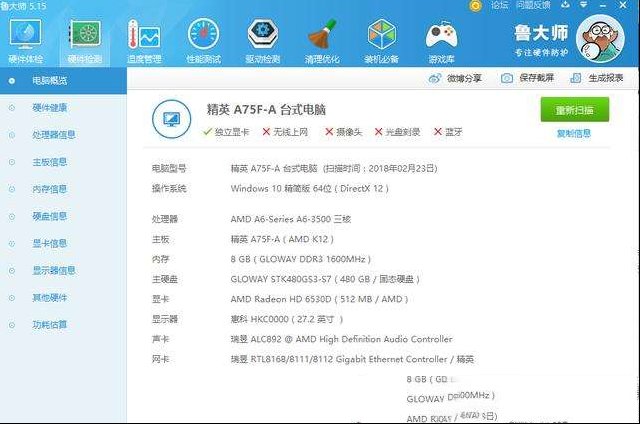
Task: Click 惠科 HKC0000 monitor value
Action: click(x=287, y=319)
